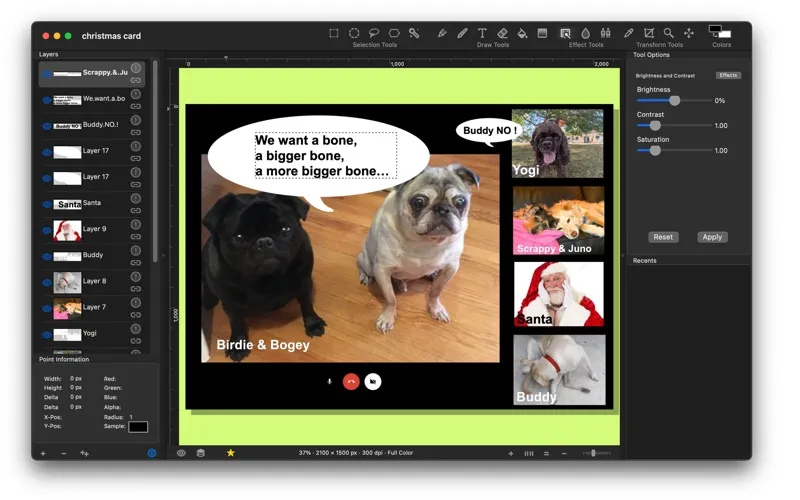Click the four-bars icon in status bar
Viewport: 800px width, 500px height.
(x=529, y=453)
